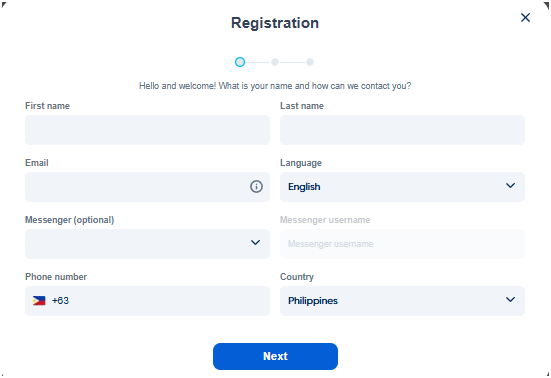Click the +63 country code
551x378 pixels.
coord(60,301)
